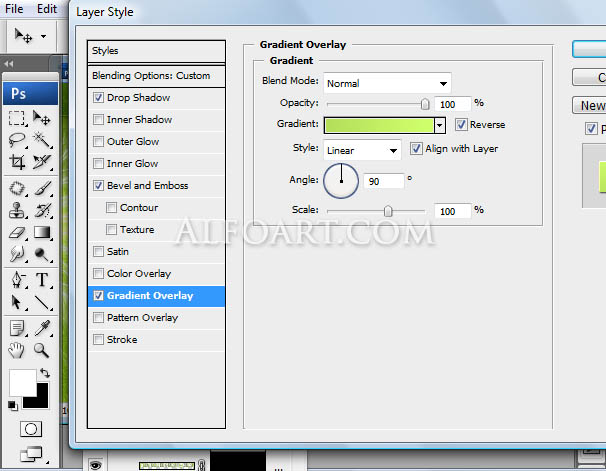Select the Hand tool
Image resolution: width=606 pixels, height=471 pixels.
click(17, 350)
